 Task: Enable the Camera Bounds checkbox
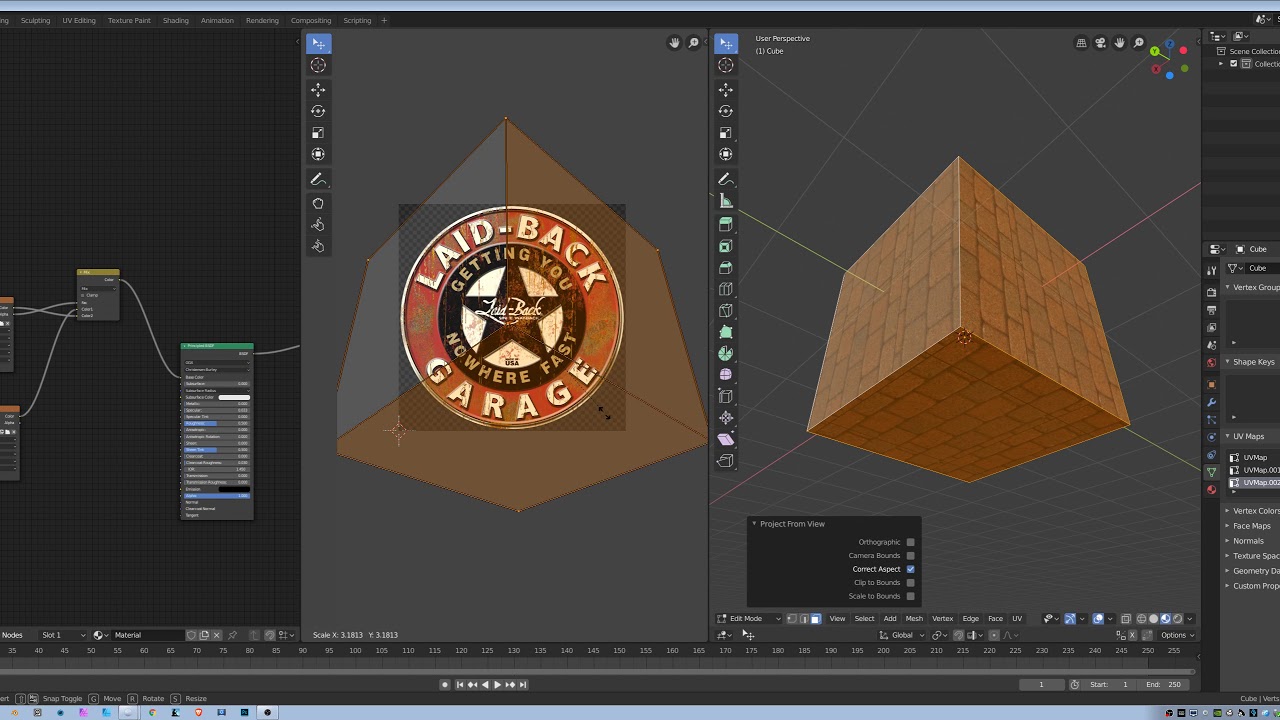coord(910,556)
